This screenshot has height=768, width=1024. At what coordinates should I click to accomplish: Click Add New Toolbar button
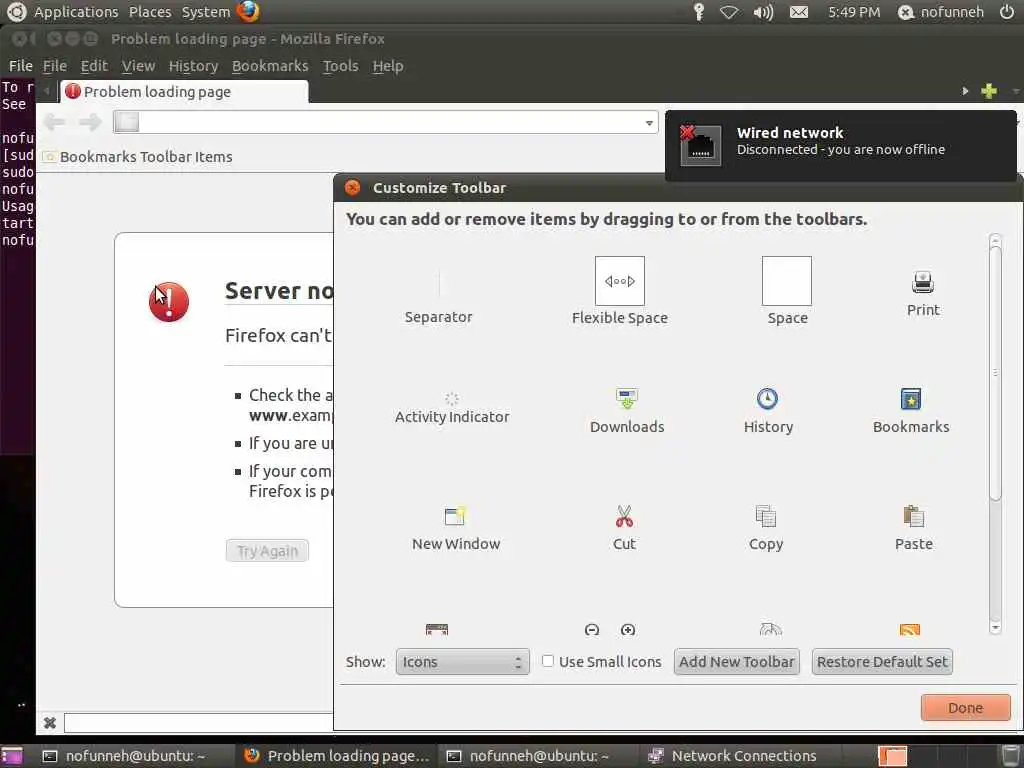coord(737,662)
